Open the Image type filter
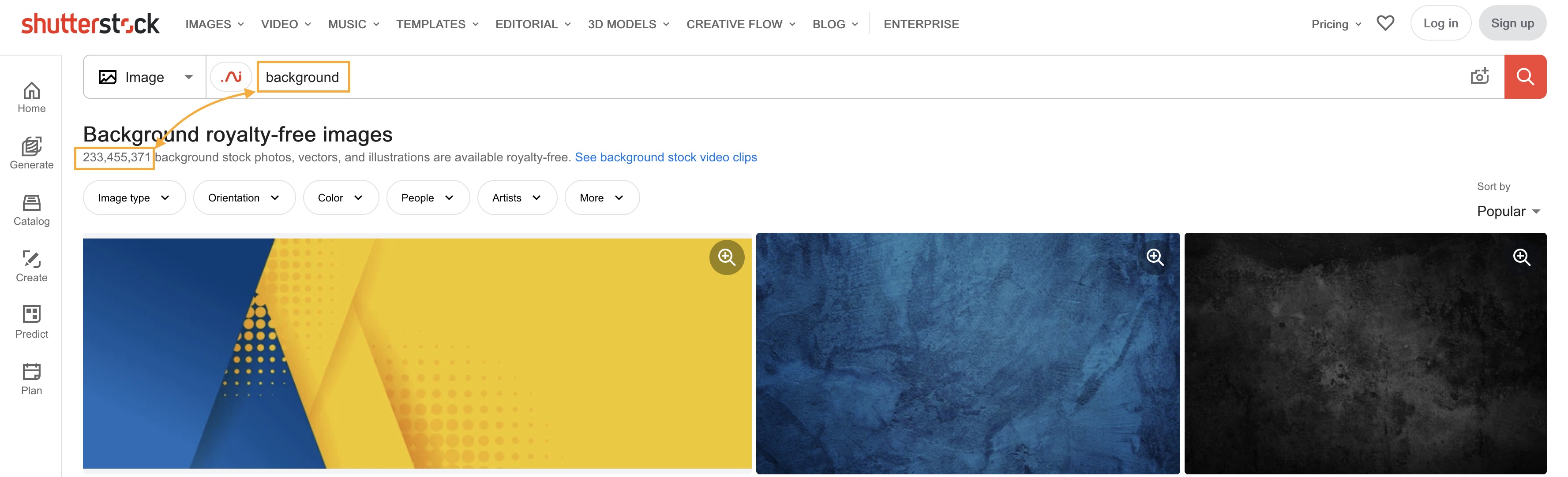Image resolution: width=1568 pixels, height=477 pixels. 133,197
